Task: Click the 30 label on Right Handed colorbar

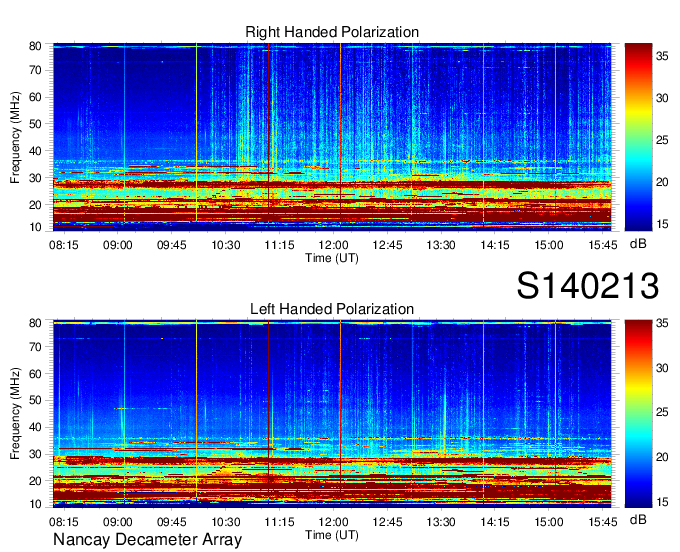Action: click(662, 98)
